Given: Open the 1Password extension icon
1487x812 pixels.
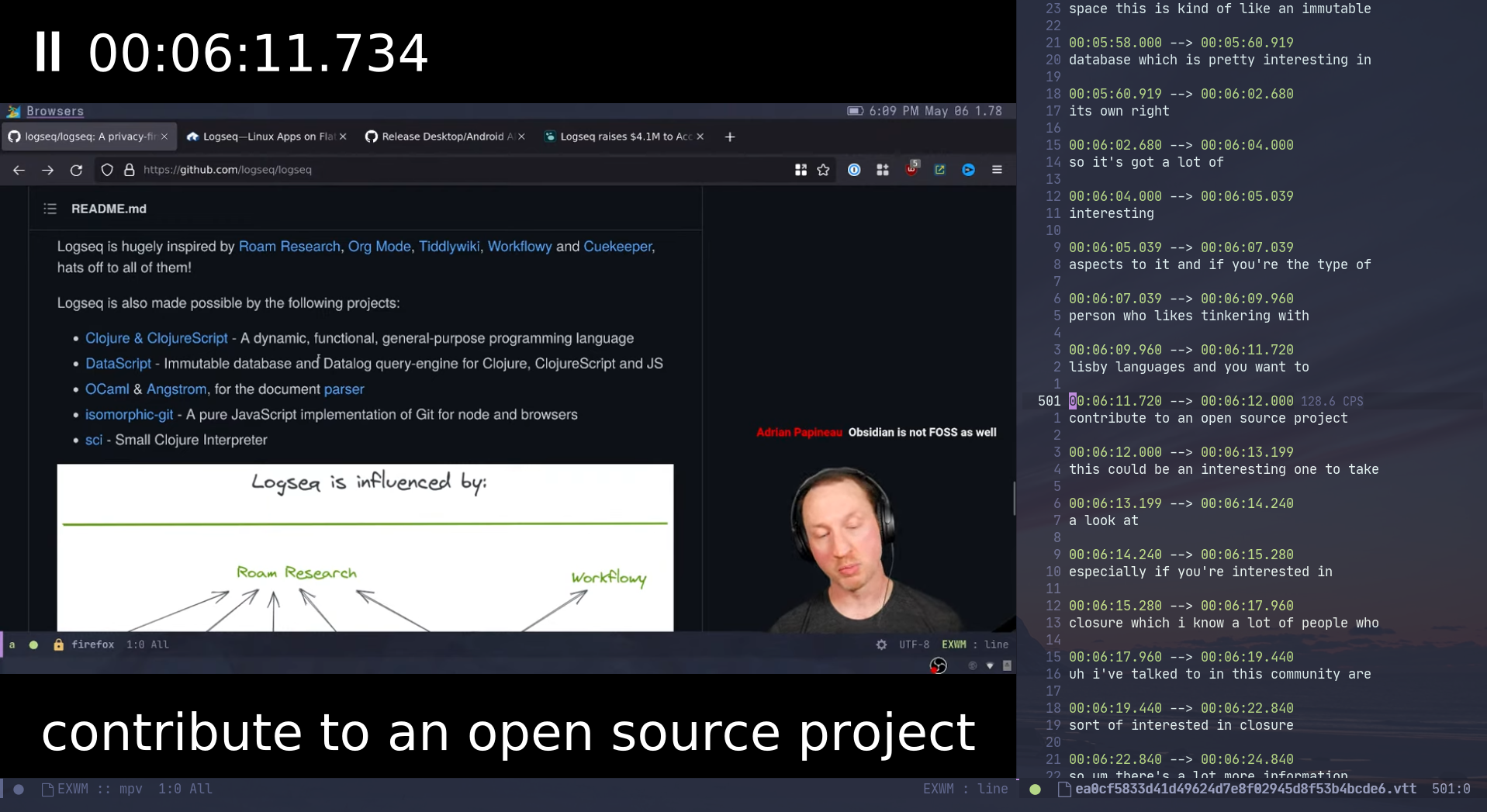Looking at the screenshot, I should click(x=854, y=170).
